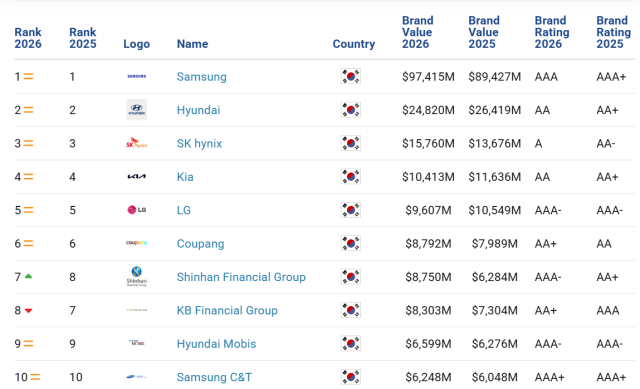Image resolution: width=640 pixels, height=389 pixels.
Task: Click the orange equals sign at rank 10
Action: coord(36,377)
